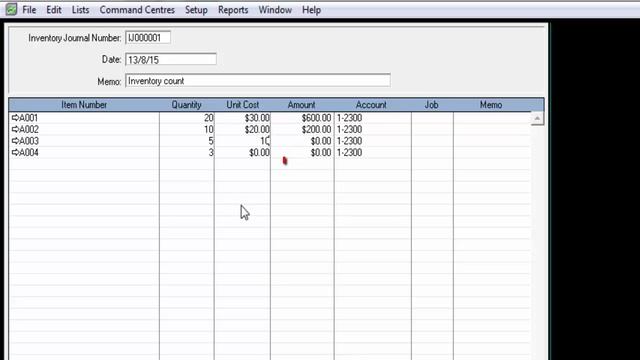This screenshot has width=640, height=360.
Task: Click the Amount column header
Action: tap(302, 105)
